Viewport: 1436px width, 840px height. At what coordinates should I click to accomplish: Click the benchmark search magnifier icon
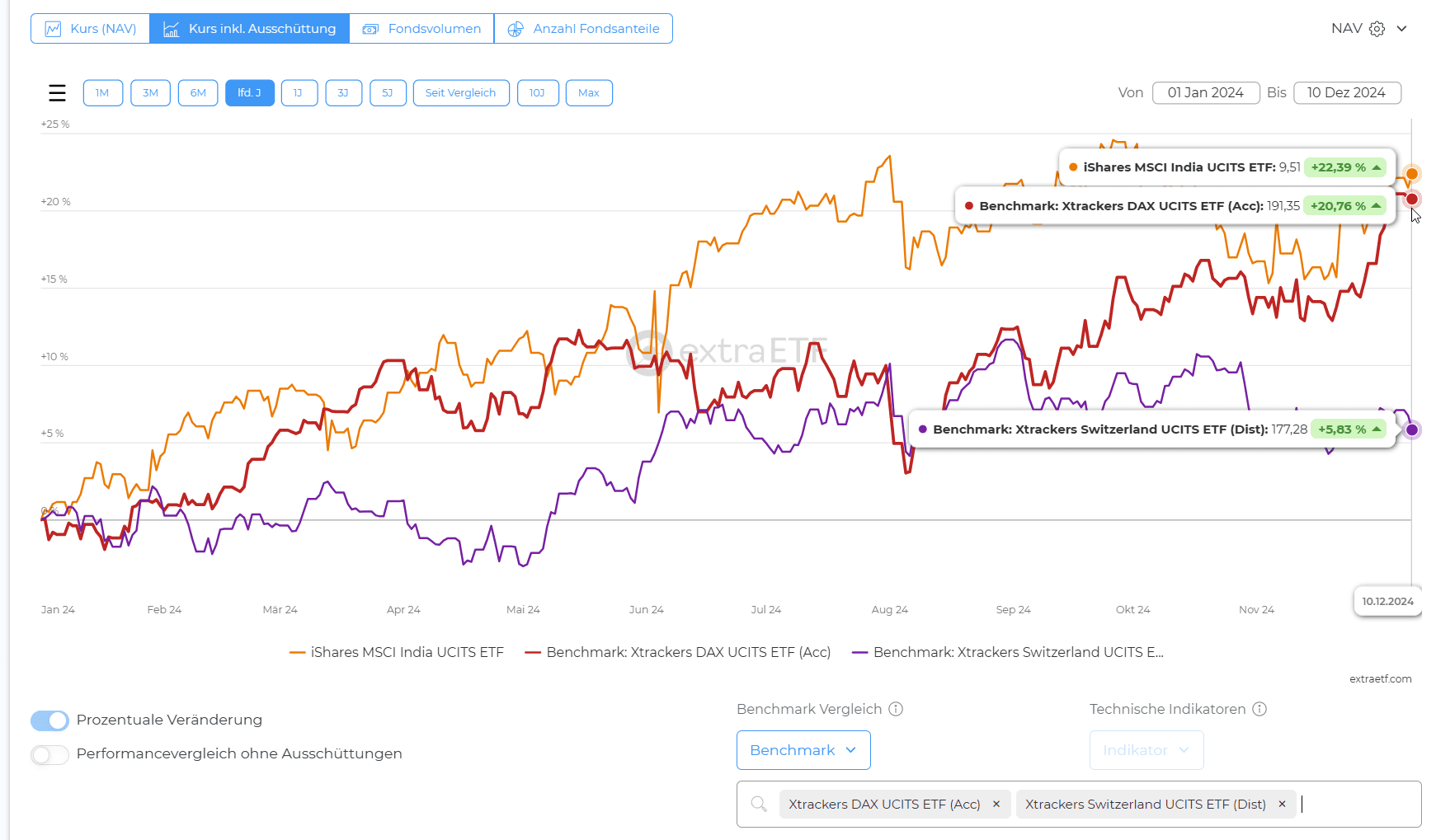point(759,804)
